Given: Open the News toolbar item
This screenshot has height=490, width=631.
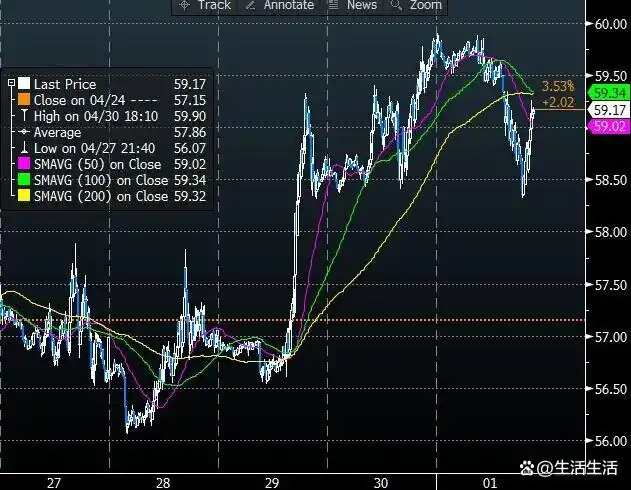Looking at the screenshot, I should 361,6.
